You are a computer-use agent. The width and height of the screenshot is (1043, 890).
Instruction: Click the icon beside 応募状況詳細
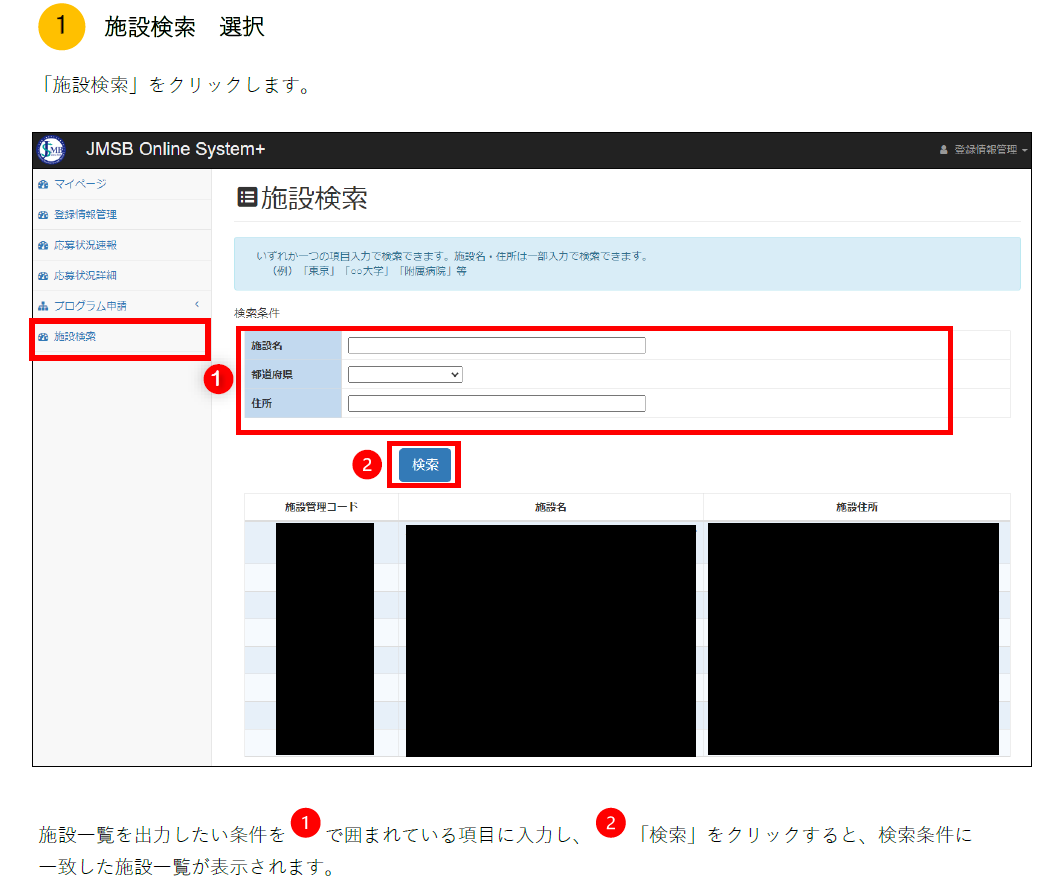pyautogui.click(x=42, y=275)
